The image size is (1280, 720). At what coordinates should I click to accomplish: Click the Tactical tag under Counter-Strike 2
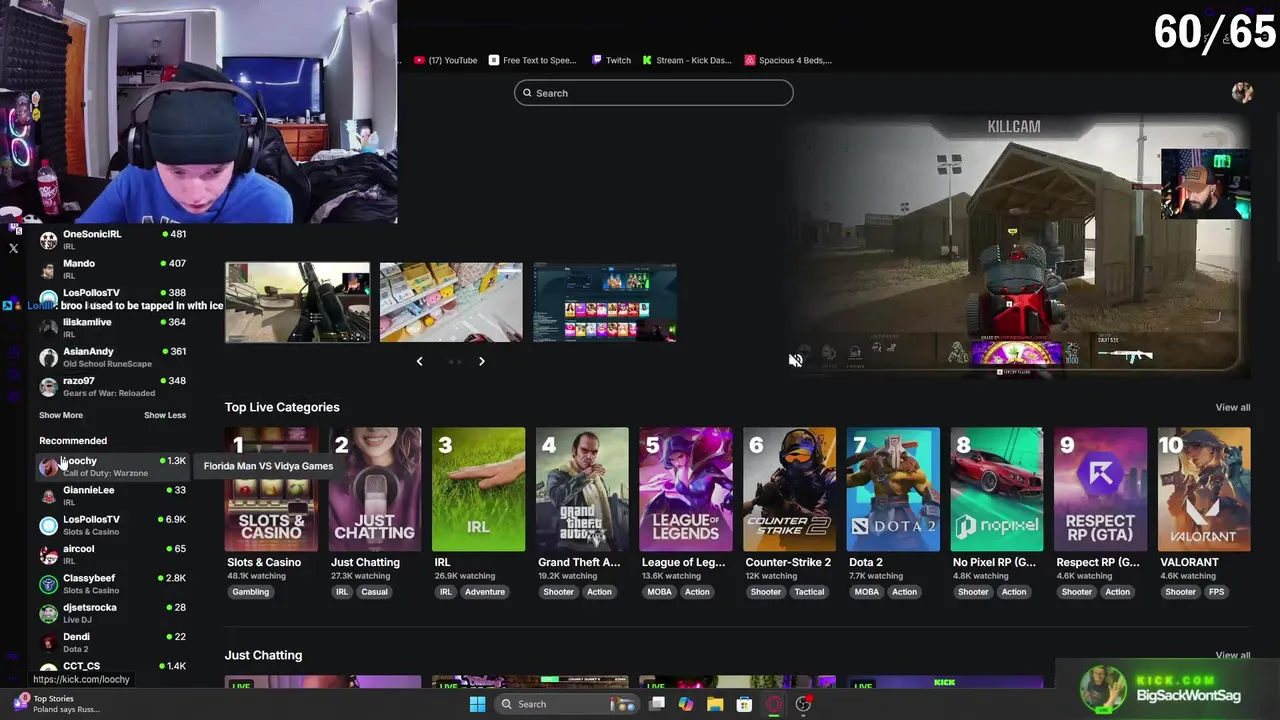coord(809,592)
